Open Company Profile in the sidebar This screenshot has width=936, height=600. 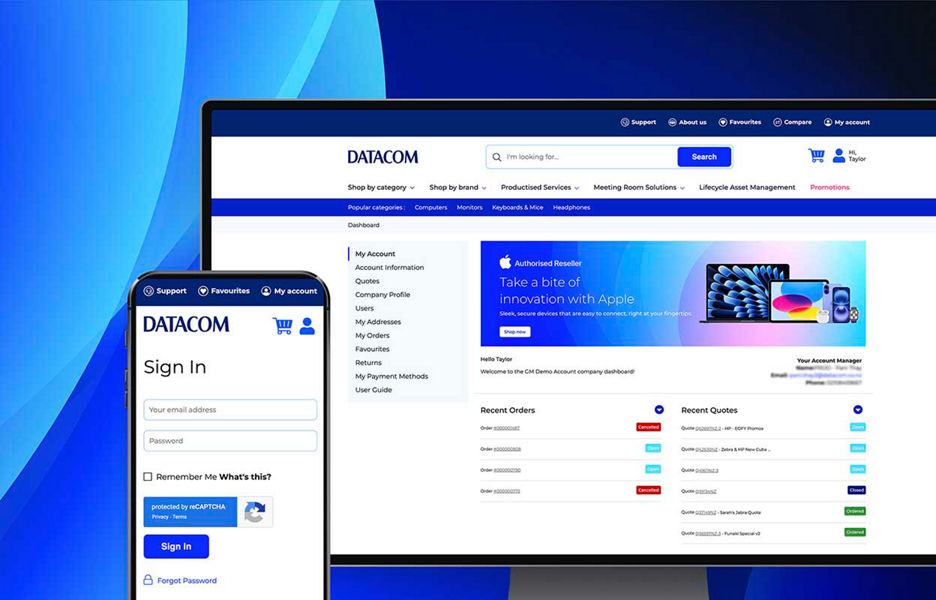pyautogui.click(x=383, y=295)
